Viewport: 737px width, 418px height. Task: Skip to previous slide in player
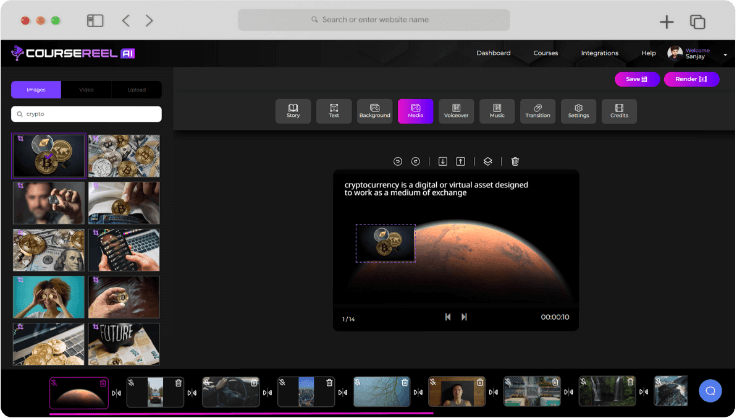pos(448,317)
